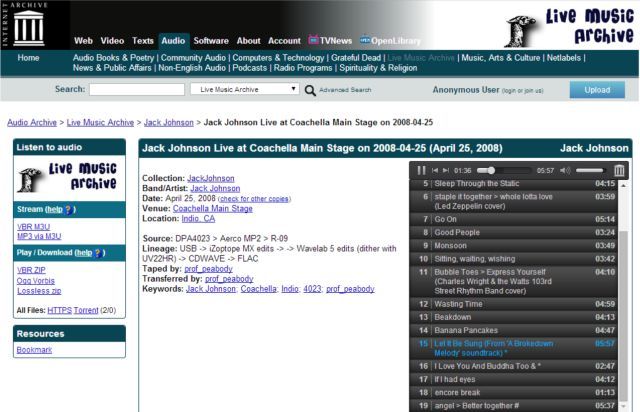Image resolution: width=640 pixels, height=412 pixels.
Task: Skip to previous track in player
Action: click(434, 171)
